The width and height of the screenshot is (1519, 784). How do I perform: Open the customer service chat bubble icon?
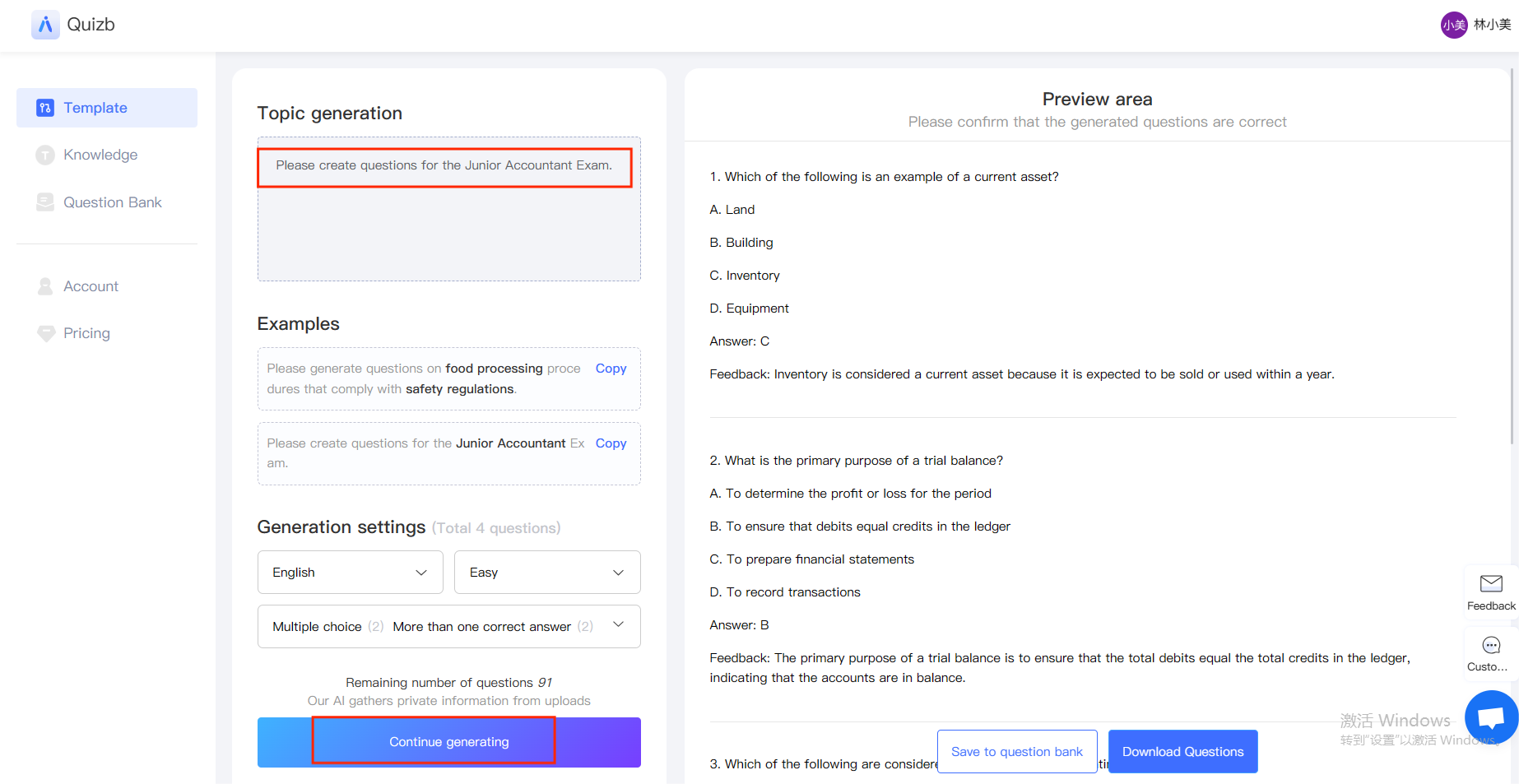tap(1491, 645)
